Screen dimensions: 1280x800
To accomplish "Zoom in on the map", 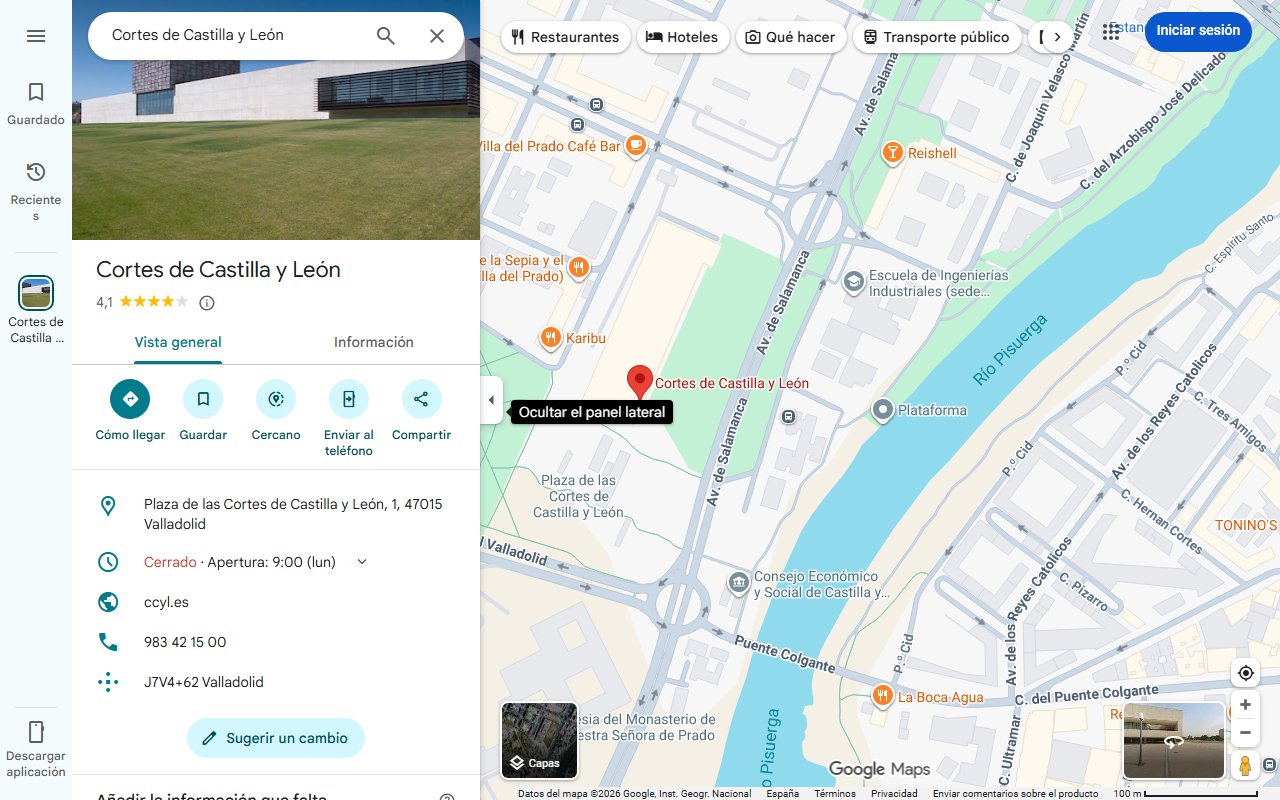I will (x=1245, y=705).
